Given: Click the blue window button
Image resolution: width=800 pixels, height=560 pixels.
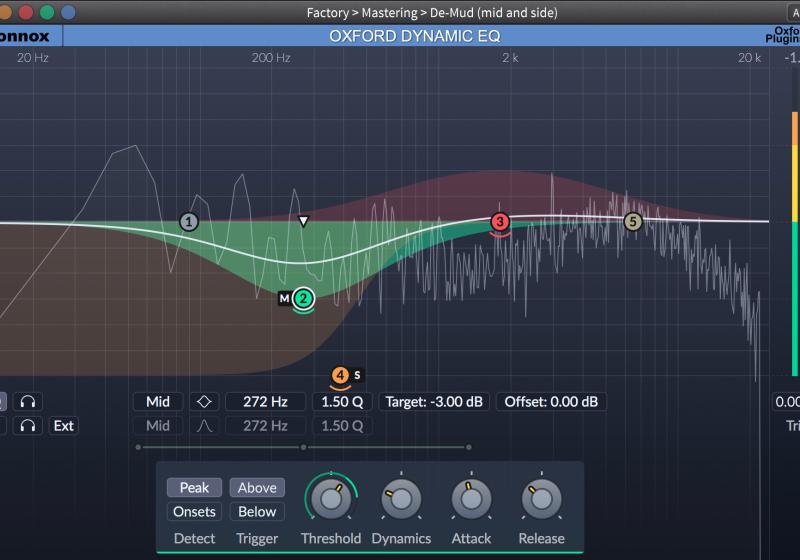Looking at the screenshot, I should [x=68, y=12].
